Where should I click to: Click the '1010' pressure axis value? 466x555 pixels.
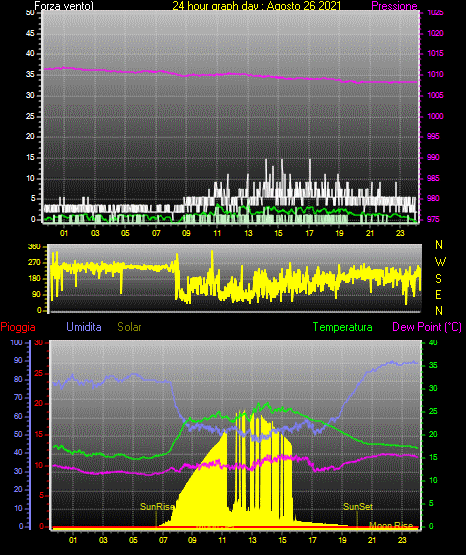(x=436, y=74)
